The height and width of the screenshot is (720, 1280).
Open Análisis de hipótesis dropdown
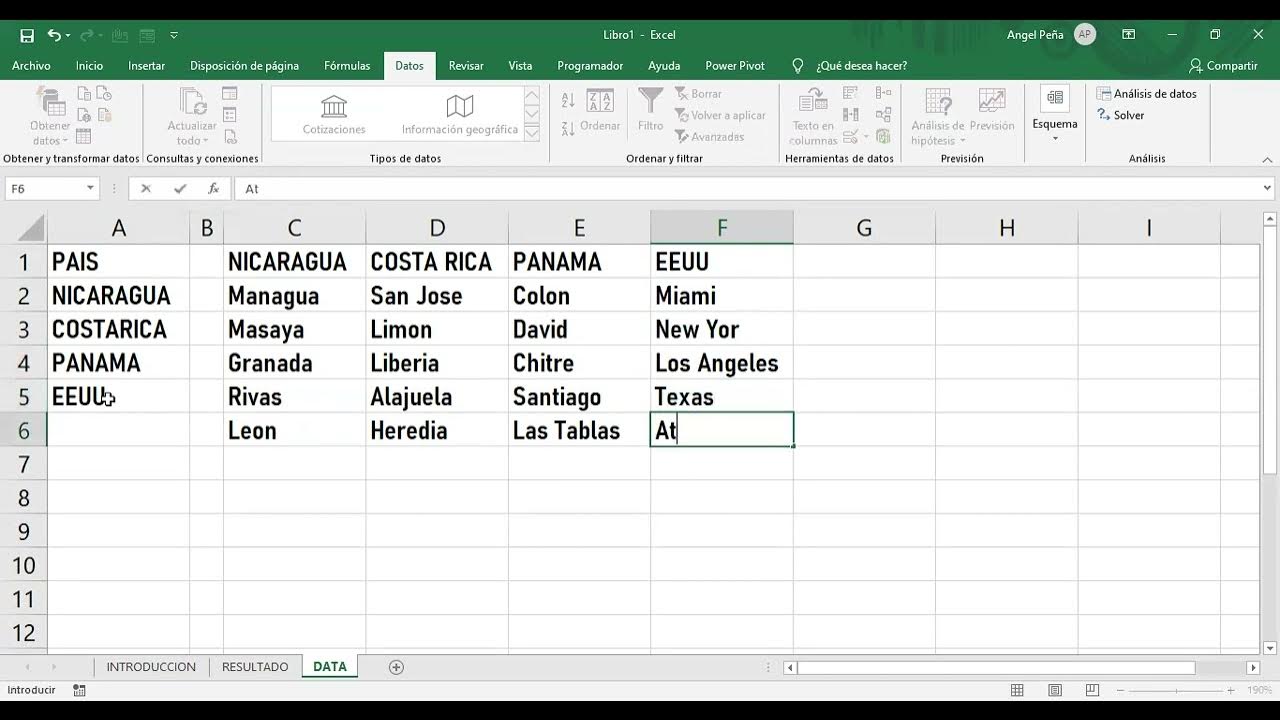(x=938, y=117)
